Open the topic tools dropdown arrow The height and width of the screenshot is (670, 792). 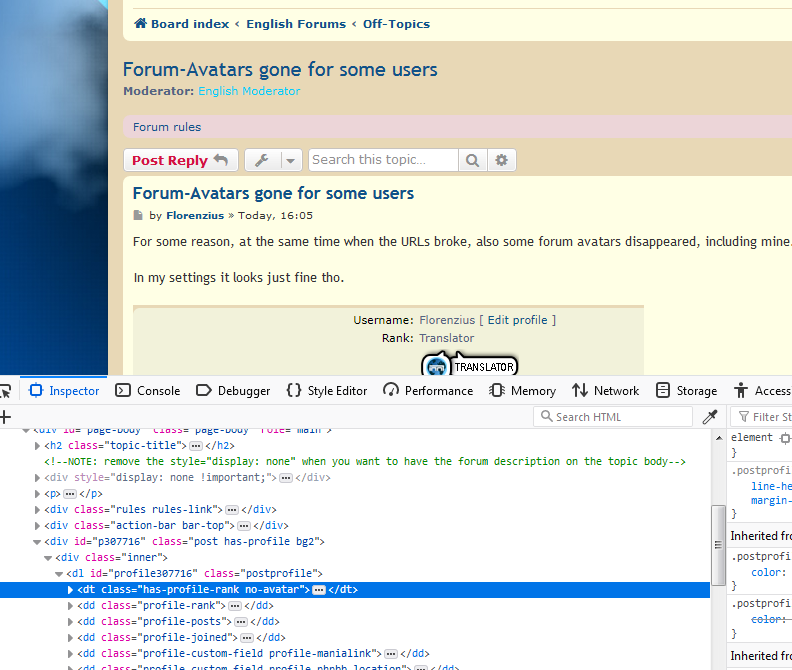[x=290, y=160]
